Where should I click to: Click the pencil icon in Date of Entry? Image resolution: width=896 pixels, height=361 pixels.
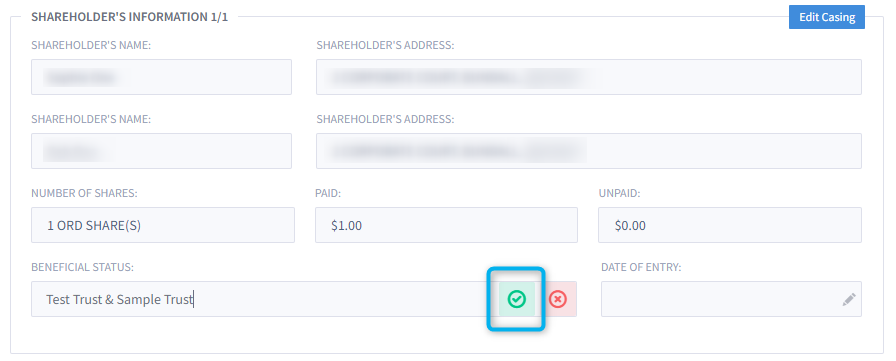click(849, 299)
